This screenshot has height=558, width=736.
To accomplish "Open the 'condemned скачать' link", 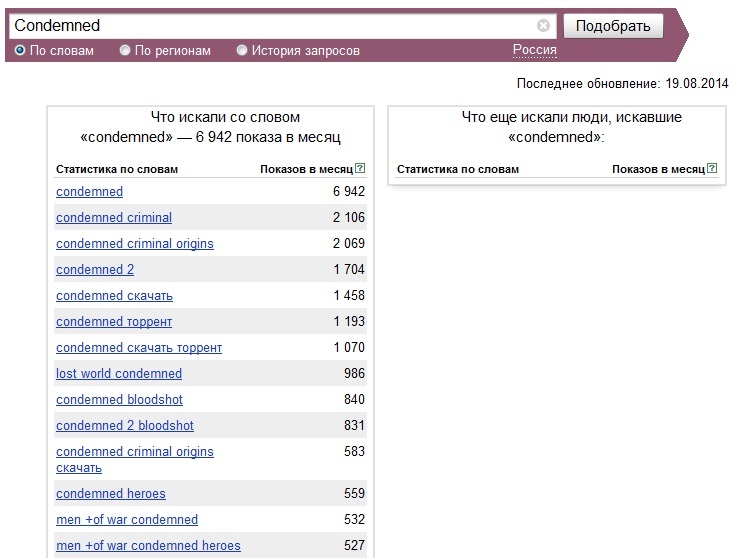I will [115, 296].
